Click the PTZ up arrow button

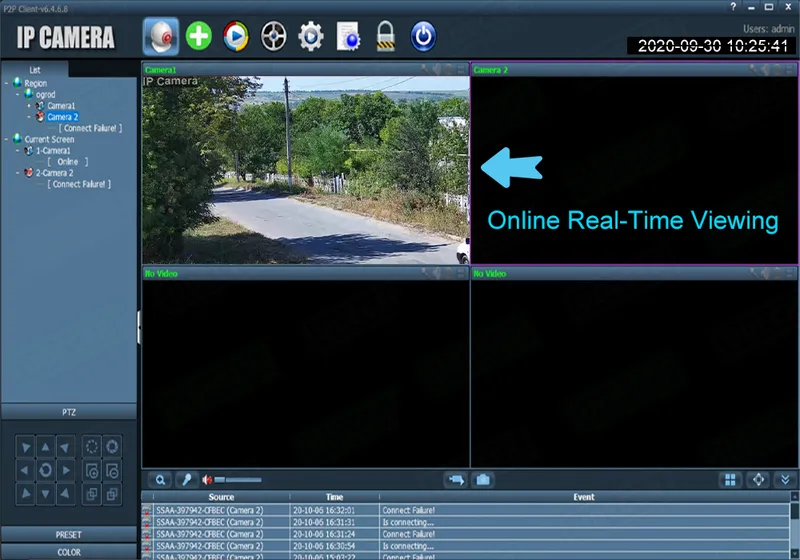coord(45,447)
